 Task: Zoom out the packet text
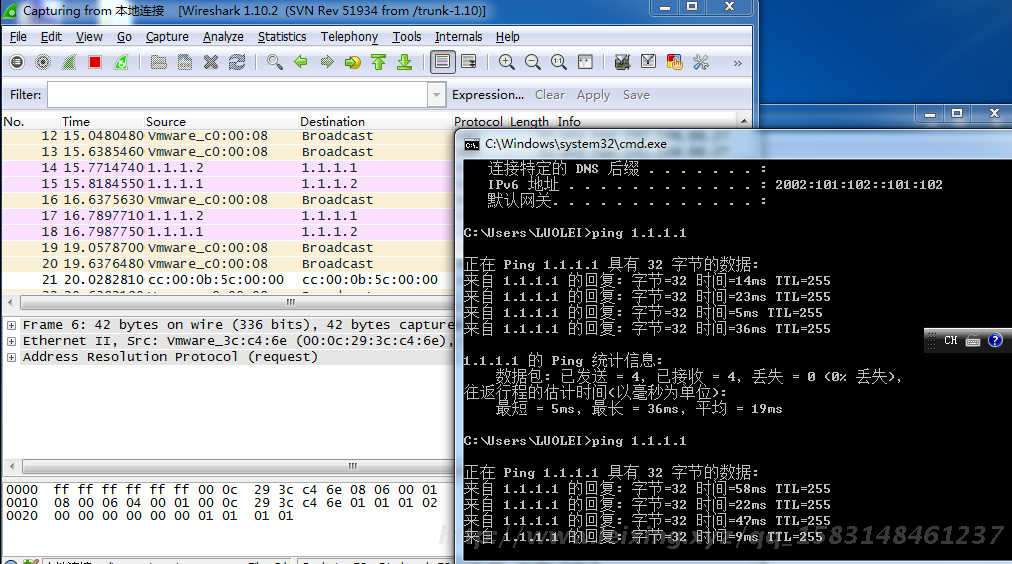532,62
